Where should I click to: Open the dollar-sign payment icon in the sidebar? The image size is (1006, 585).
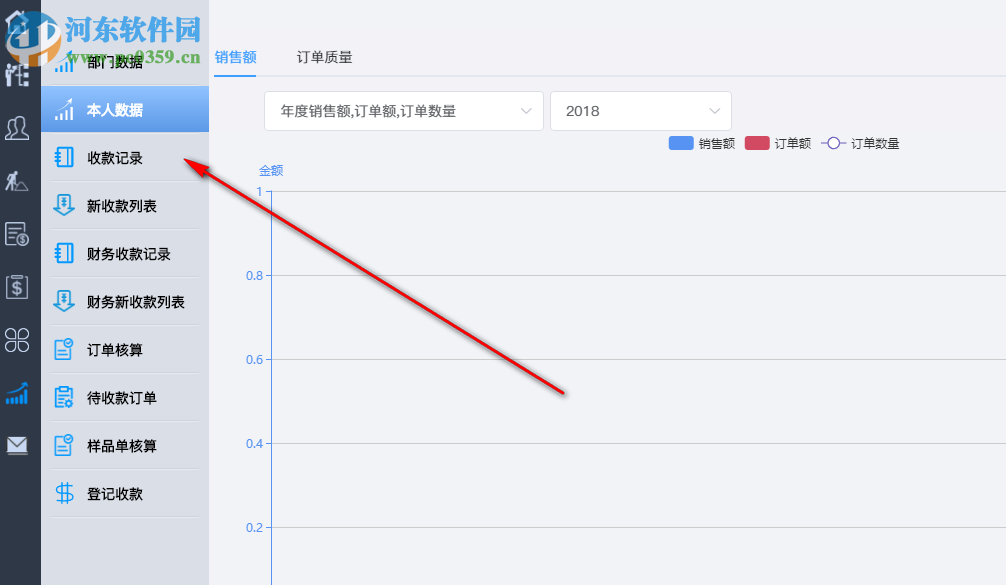(16, 287)
